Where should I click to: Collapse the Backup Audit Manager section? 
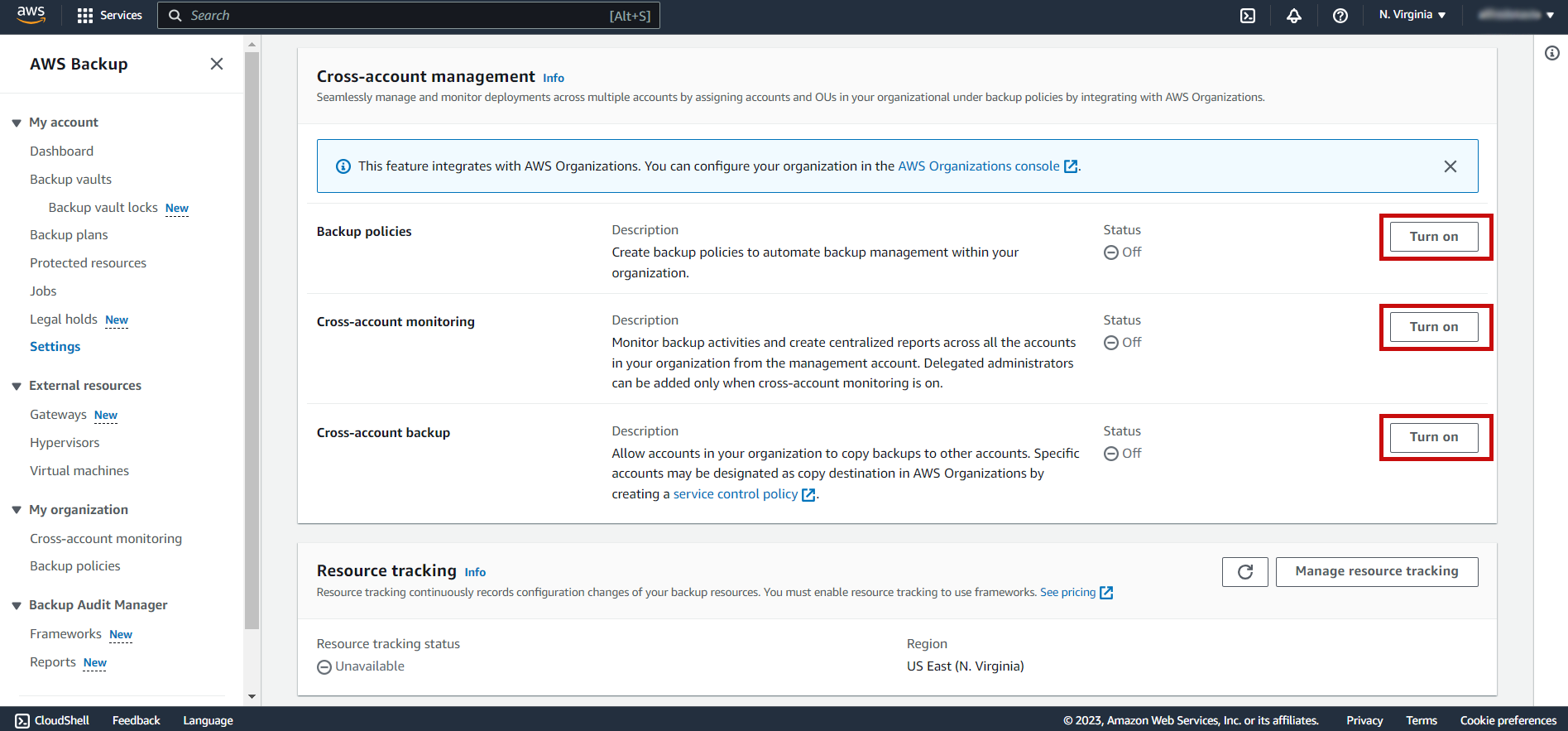coord(17,605)
